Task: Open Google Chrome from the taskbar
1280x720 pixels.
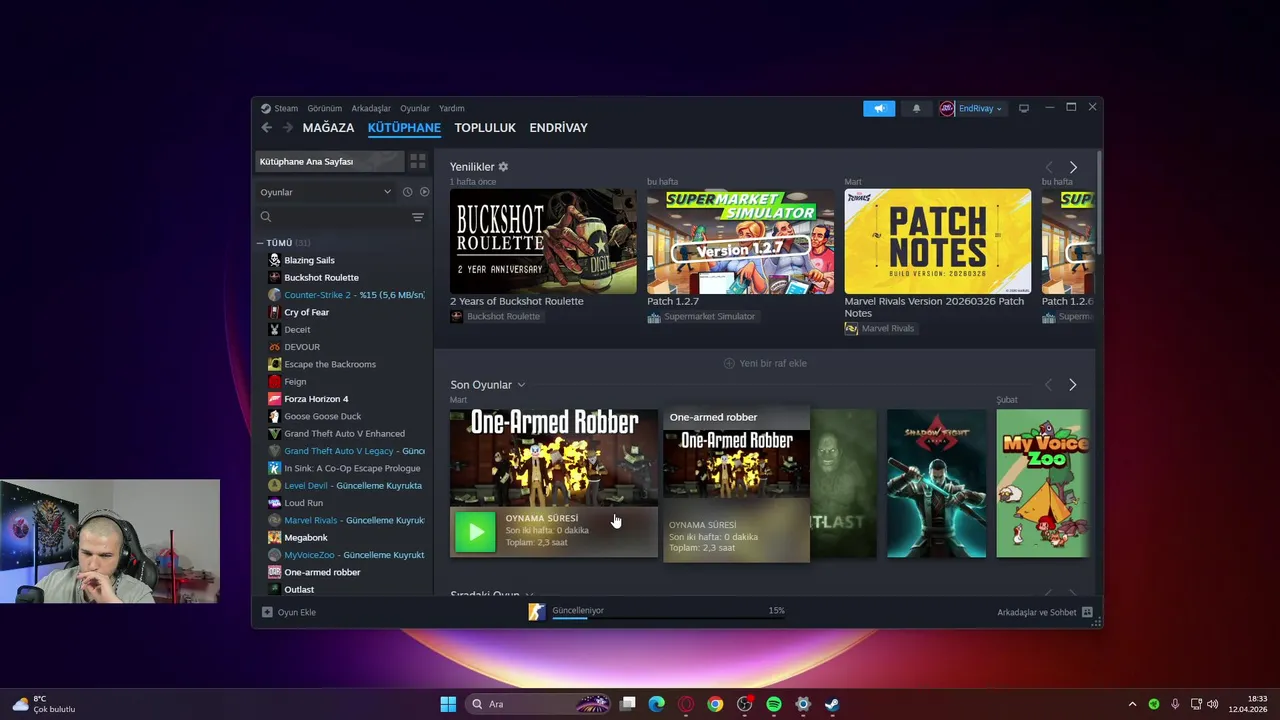Action: (715, 704)
